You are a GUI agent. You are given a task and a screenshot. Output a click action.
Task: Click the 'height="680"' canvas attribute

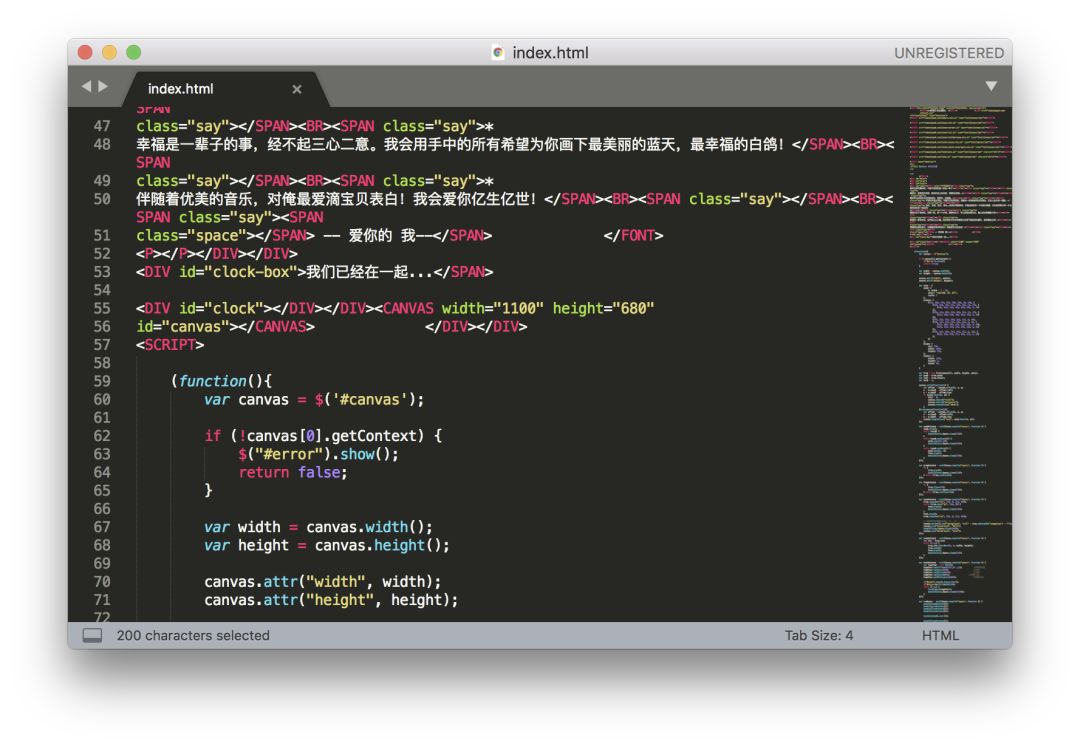point(603,308)
